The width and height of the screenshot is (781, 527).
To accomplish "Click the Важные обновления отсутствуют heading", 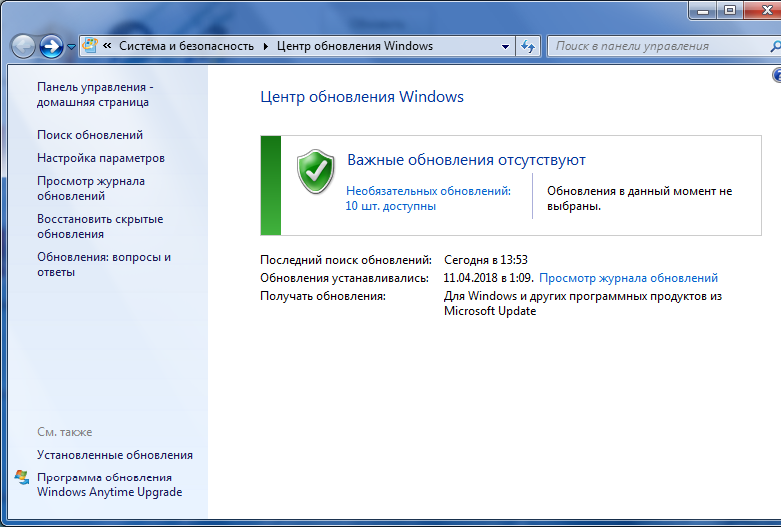I will coord(466,160).
